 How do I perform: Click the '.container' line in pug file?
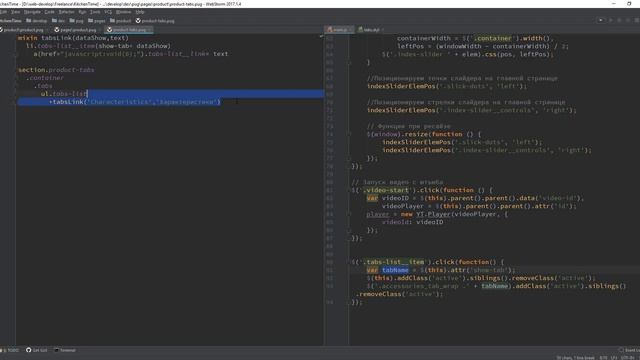click(x=44, y=78)
